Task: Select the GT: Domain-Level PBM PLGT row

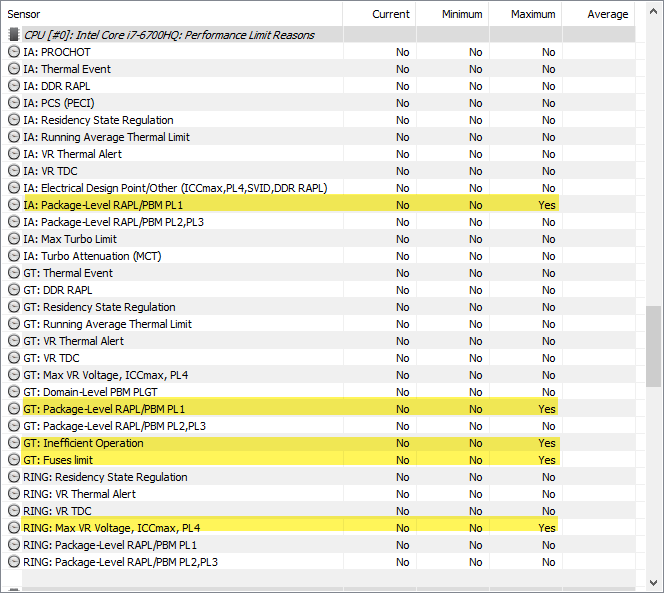Action: click(x=318, y=392)
